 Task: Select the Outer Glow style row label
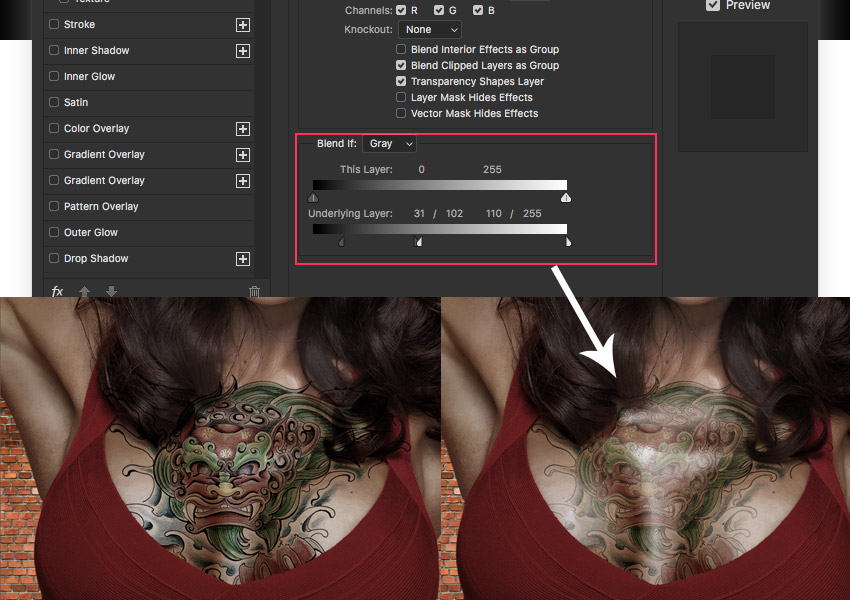click(x=91, y=233)
